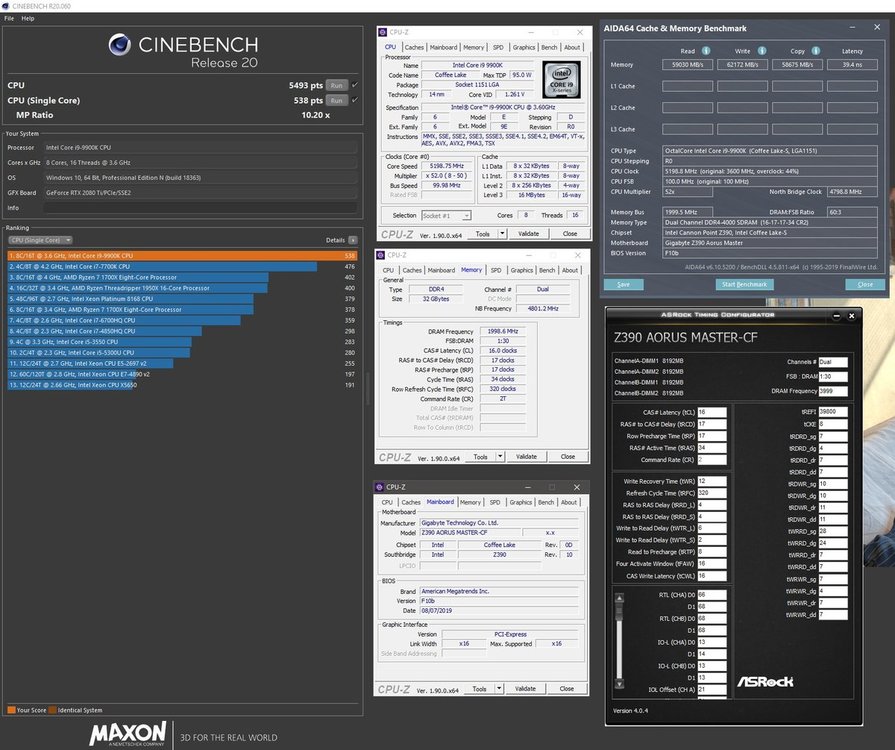Run the CPU (Single Core) benchmark
Screen dimensions: 895x750
coord(337,100)
